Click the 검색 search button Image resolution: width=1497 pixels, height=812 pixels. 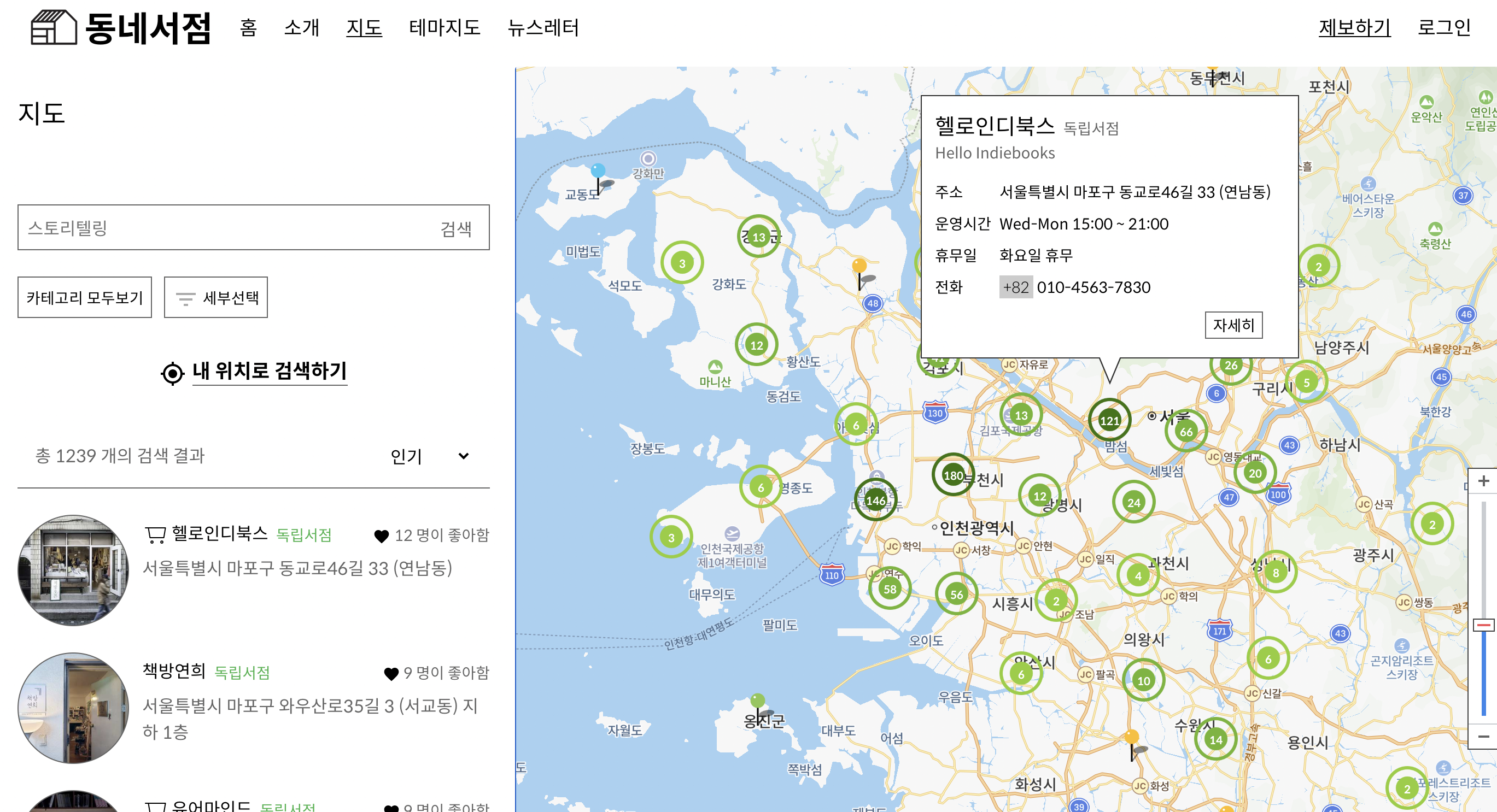456,228
